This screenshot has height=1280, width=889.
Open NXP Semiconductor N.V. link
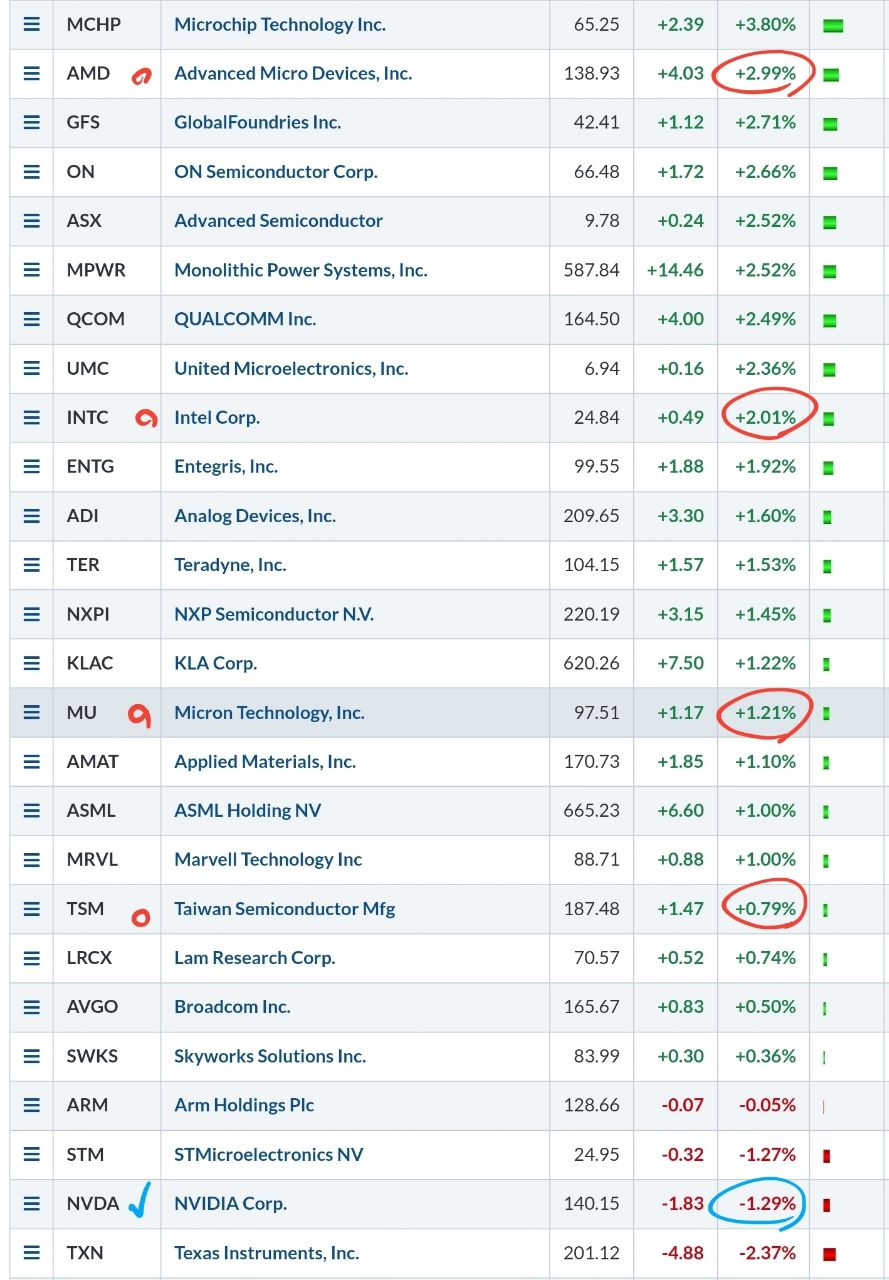[274, 614]
